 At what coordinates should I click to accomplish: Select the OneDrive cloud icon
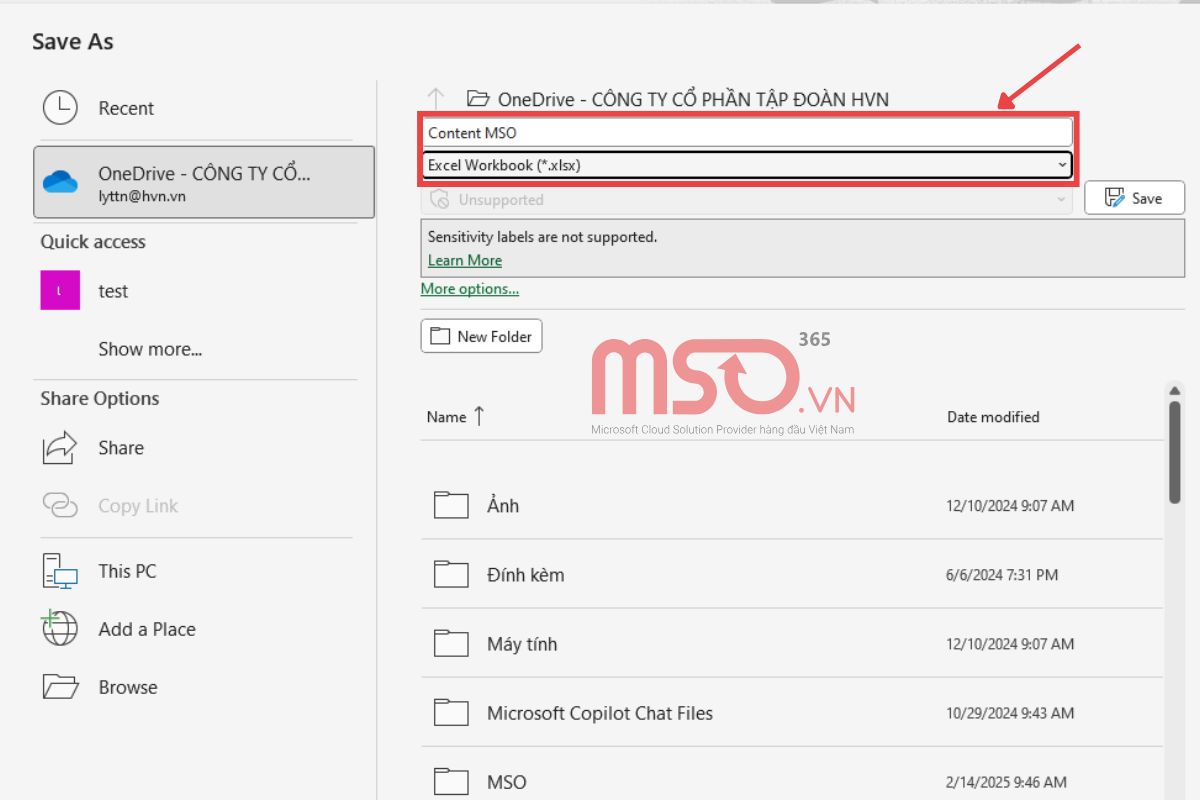pyautogui.click(x=60, y=182)
